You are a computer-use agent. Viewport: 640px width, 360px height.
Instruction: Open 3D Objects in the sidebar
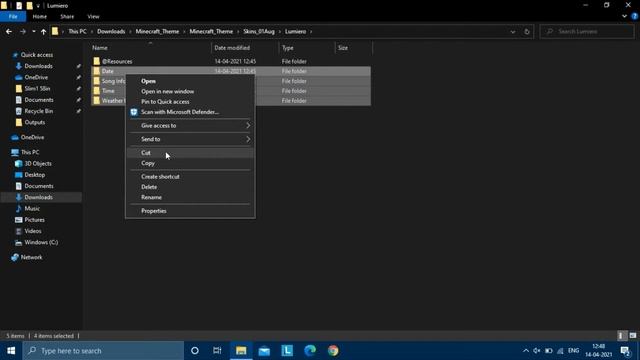[38, 164]
